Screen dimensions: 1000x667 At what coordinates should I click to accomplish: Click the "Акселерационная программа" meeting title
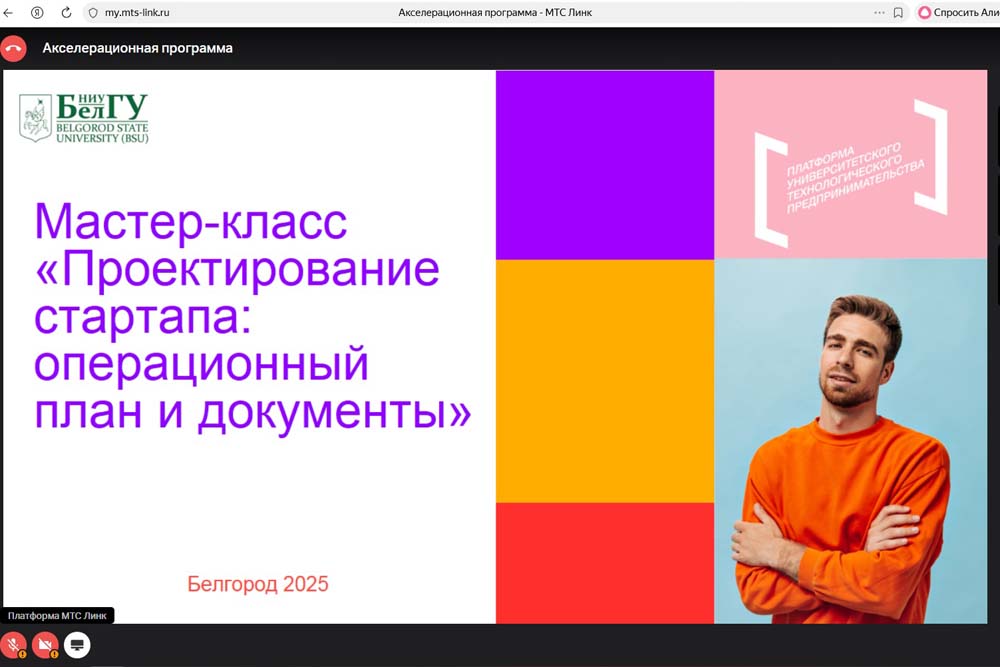[137, 48]
